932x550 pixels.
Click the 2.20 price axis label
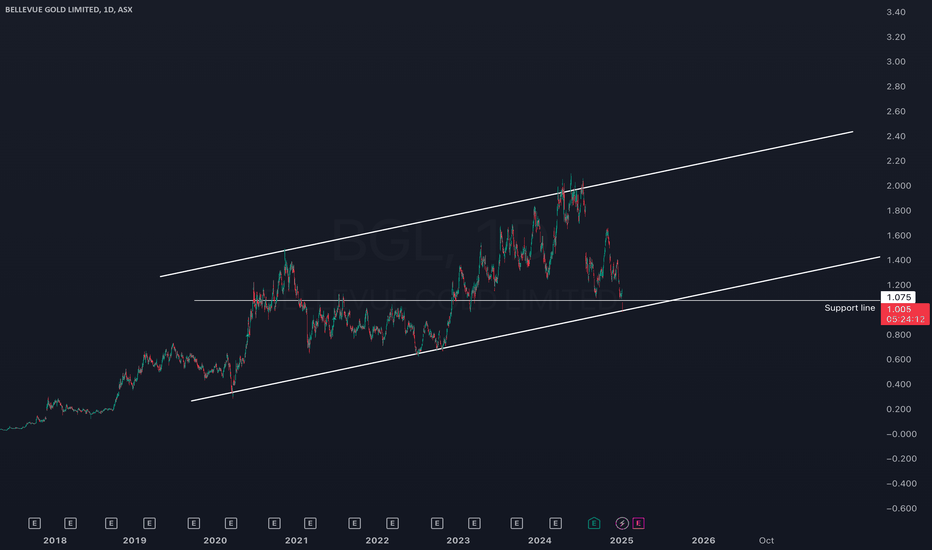896,161
